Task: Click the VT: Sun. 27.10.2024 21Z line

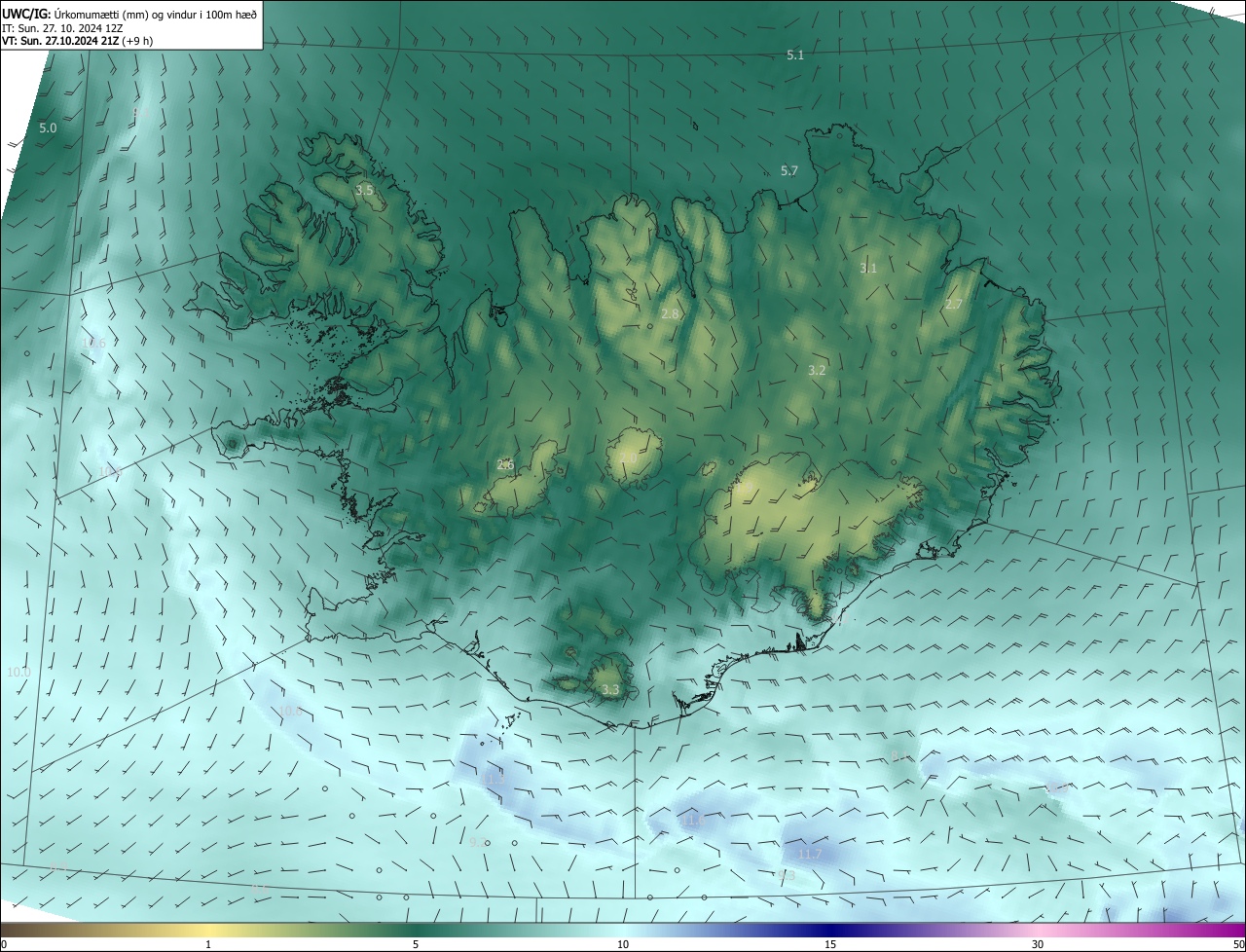Action: [77, 41]
